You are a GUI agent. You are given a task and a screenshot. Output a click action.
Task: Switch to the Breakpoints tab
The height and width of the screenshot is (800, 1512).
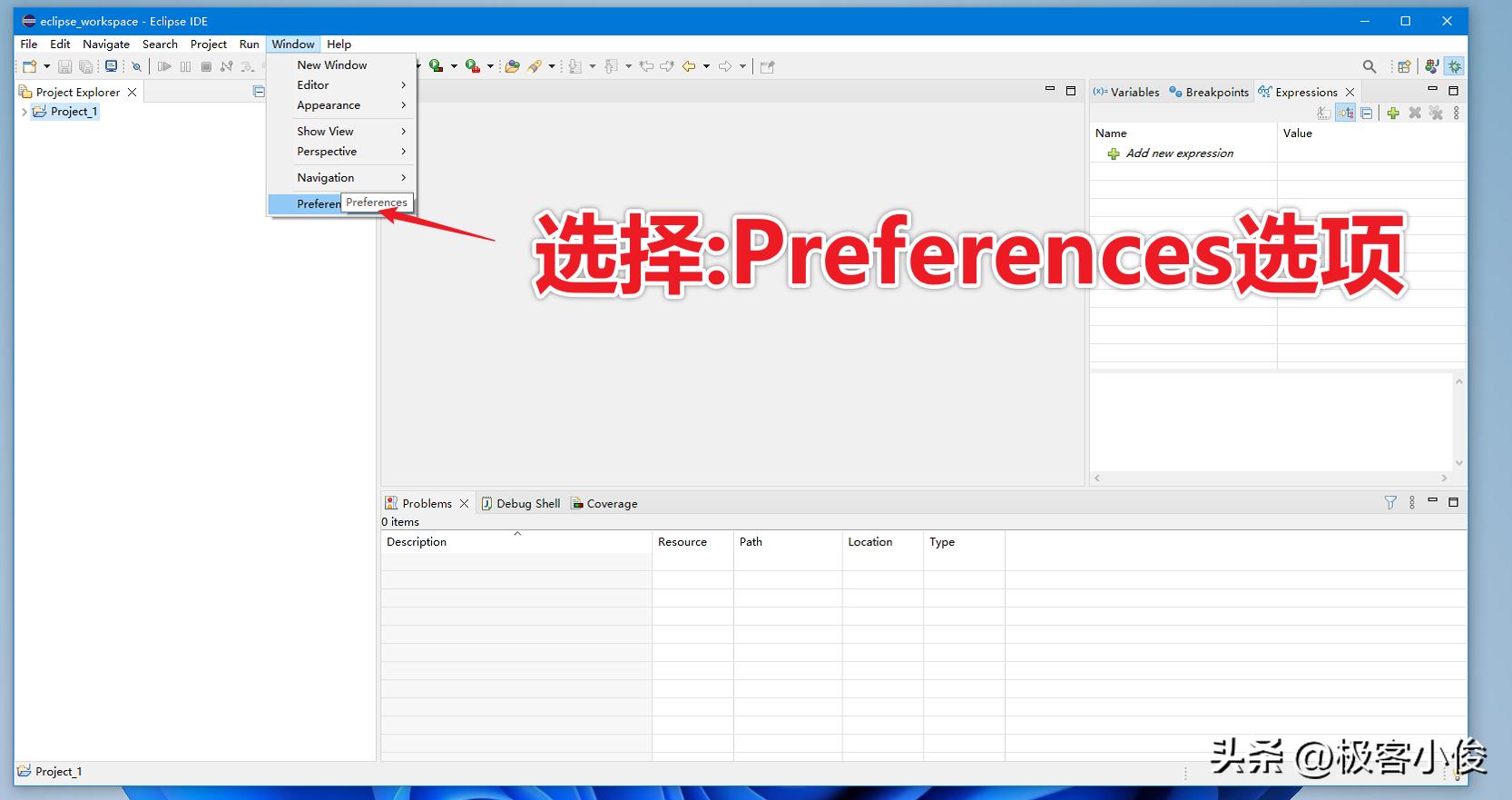pyautogui.click(x=1209, y=92)
